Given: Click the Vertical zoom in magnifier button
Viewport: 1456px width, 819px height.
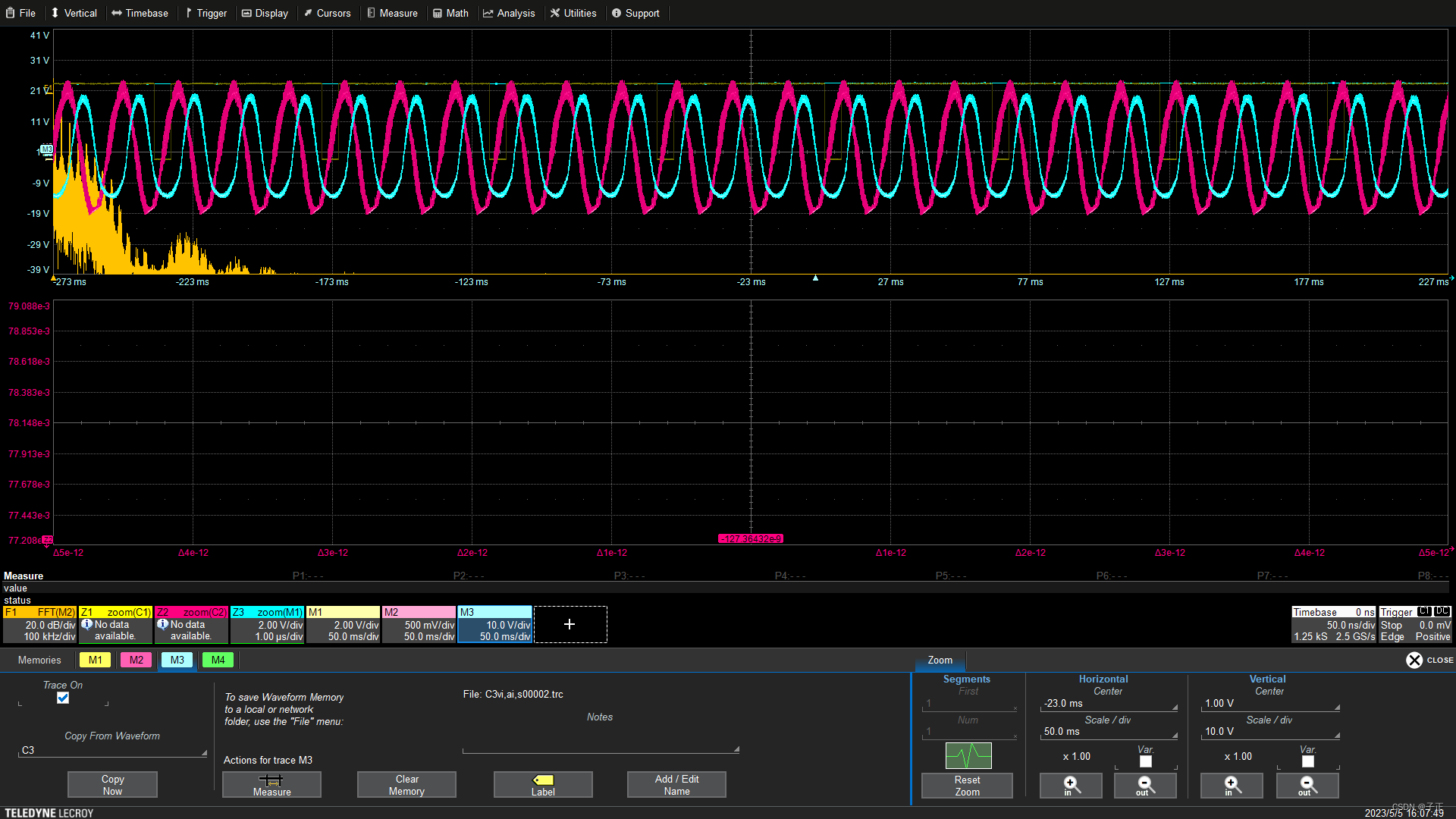Looking at the screenshot, I should pos(1231,786).
